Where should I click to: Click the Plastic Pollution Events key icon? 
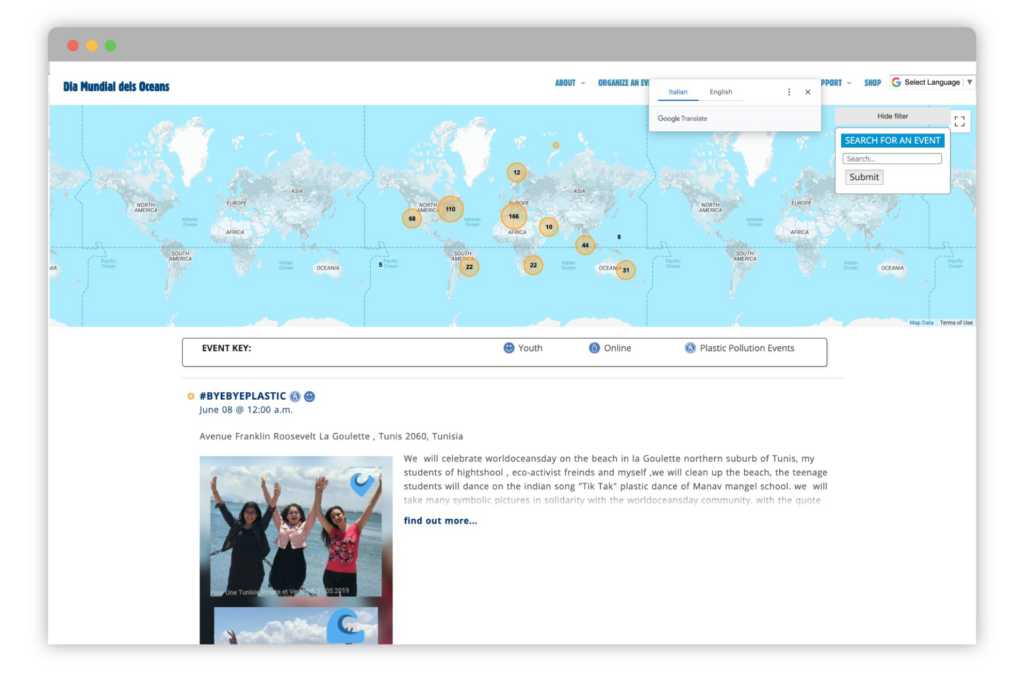coord(690,348)
